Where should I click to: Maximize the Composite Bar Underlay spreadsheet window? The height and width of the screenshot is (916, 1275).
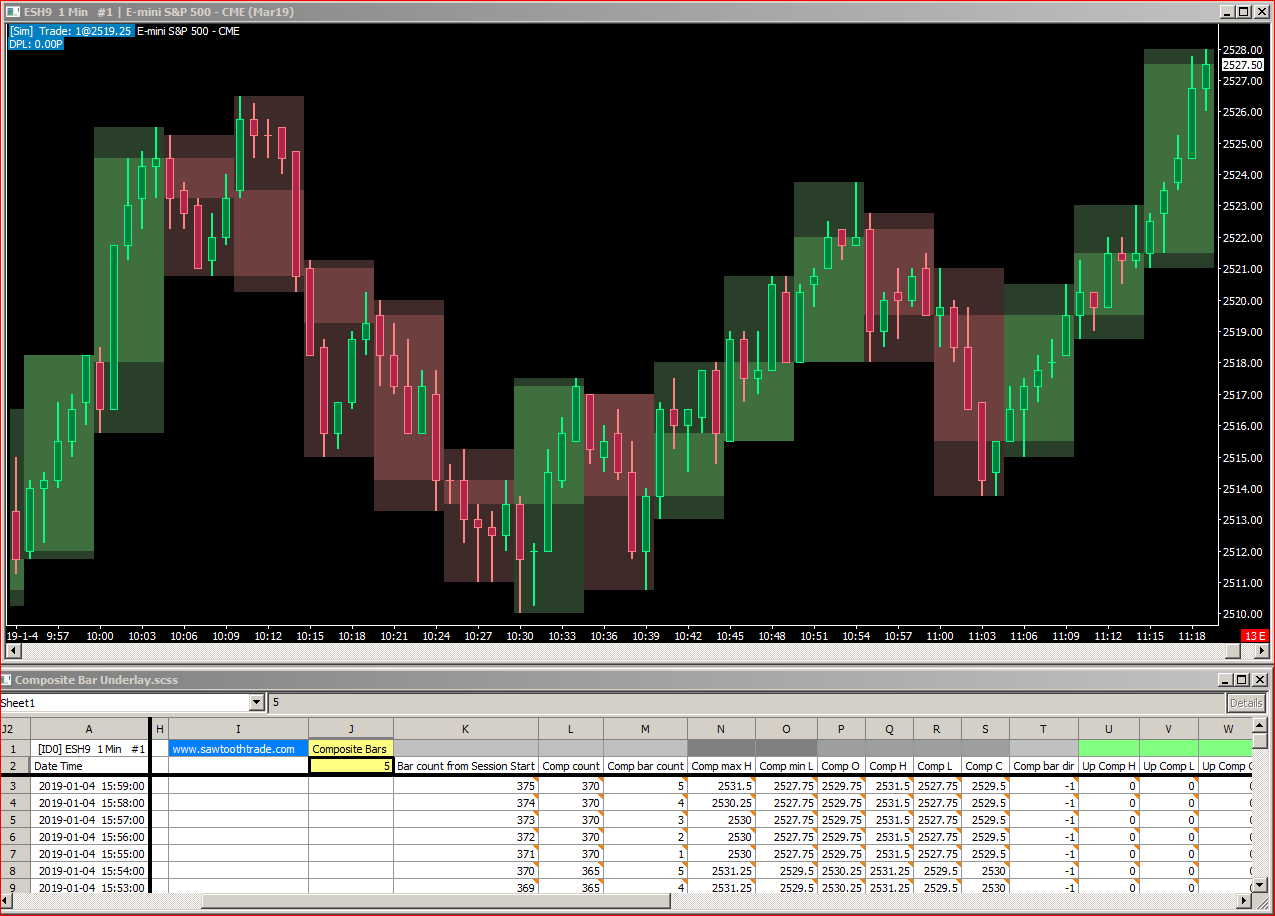coord(1244,679)
